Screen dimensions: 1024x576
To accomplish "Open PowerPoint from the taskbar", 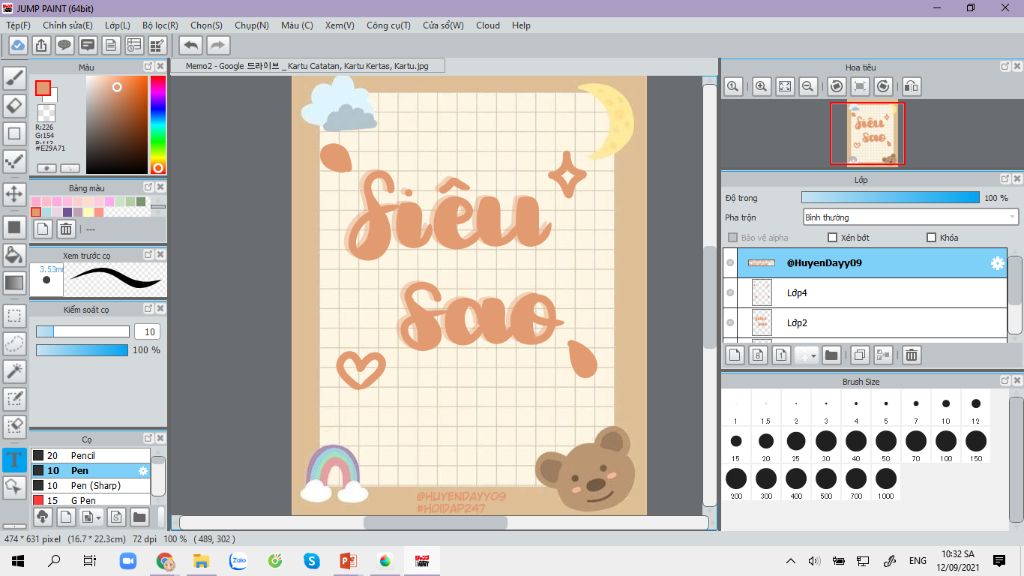I will point(347,560).
